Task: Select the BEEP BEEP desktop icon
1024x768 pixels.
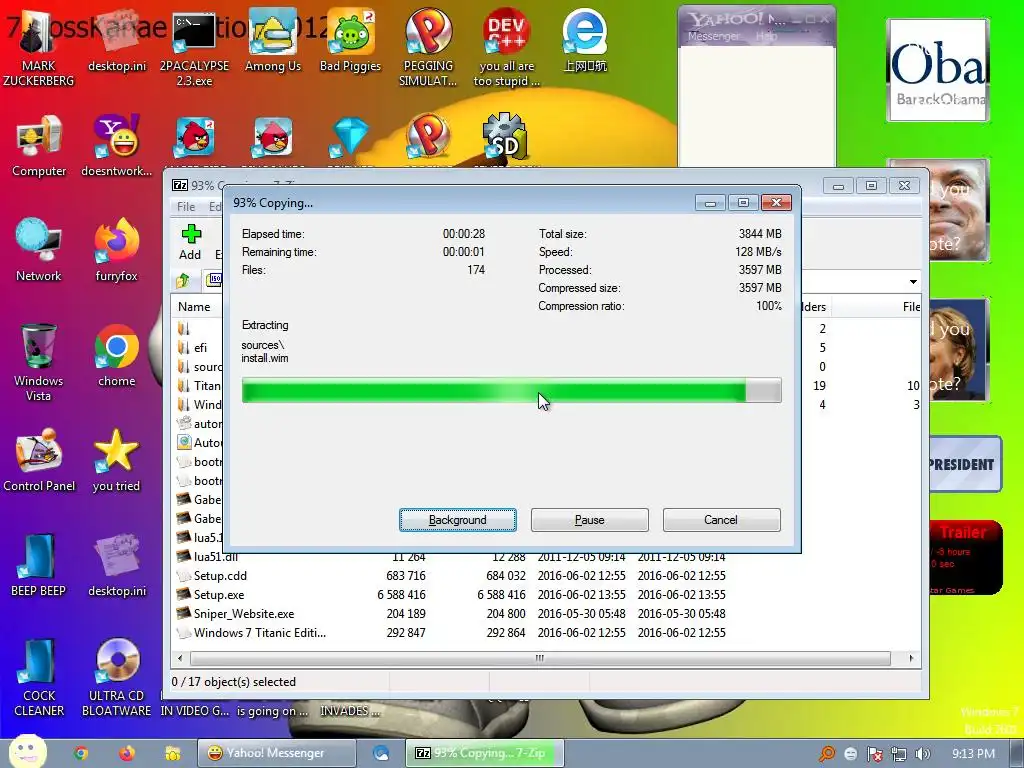Action: tap(39, 566)
